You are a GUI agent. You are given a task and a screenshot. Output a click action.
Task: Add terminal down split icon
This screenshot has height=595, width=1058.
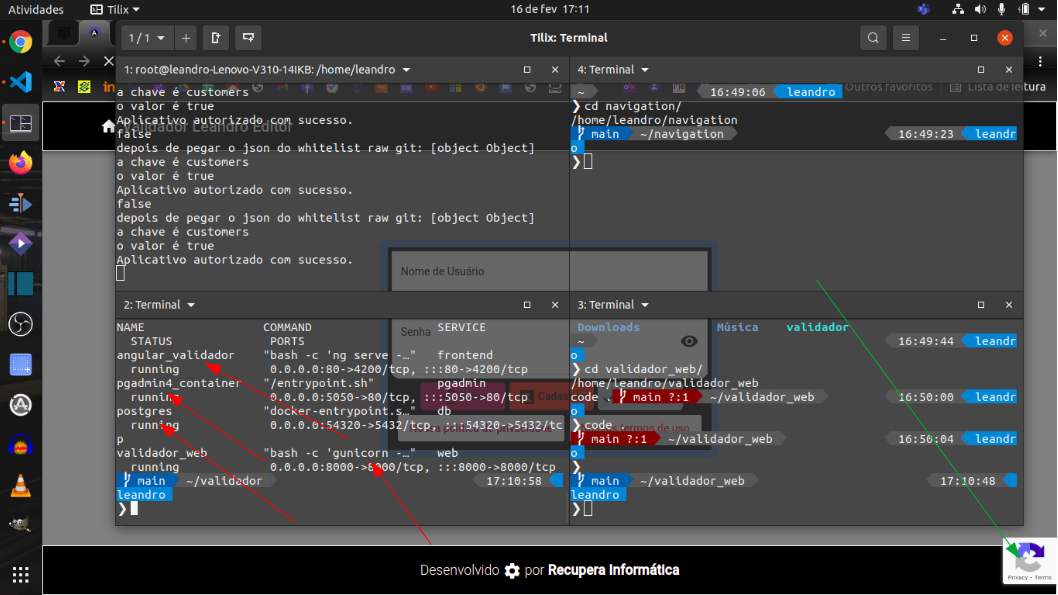pyautogui.click(x=248, y=38)
